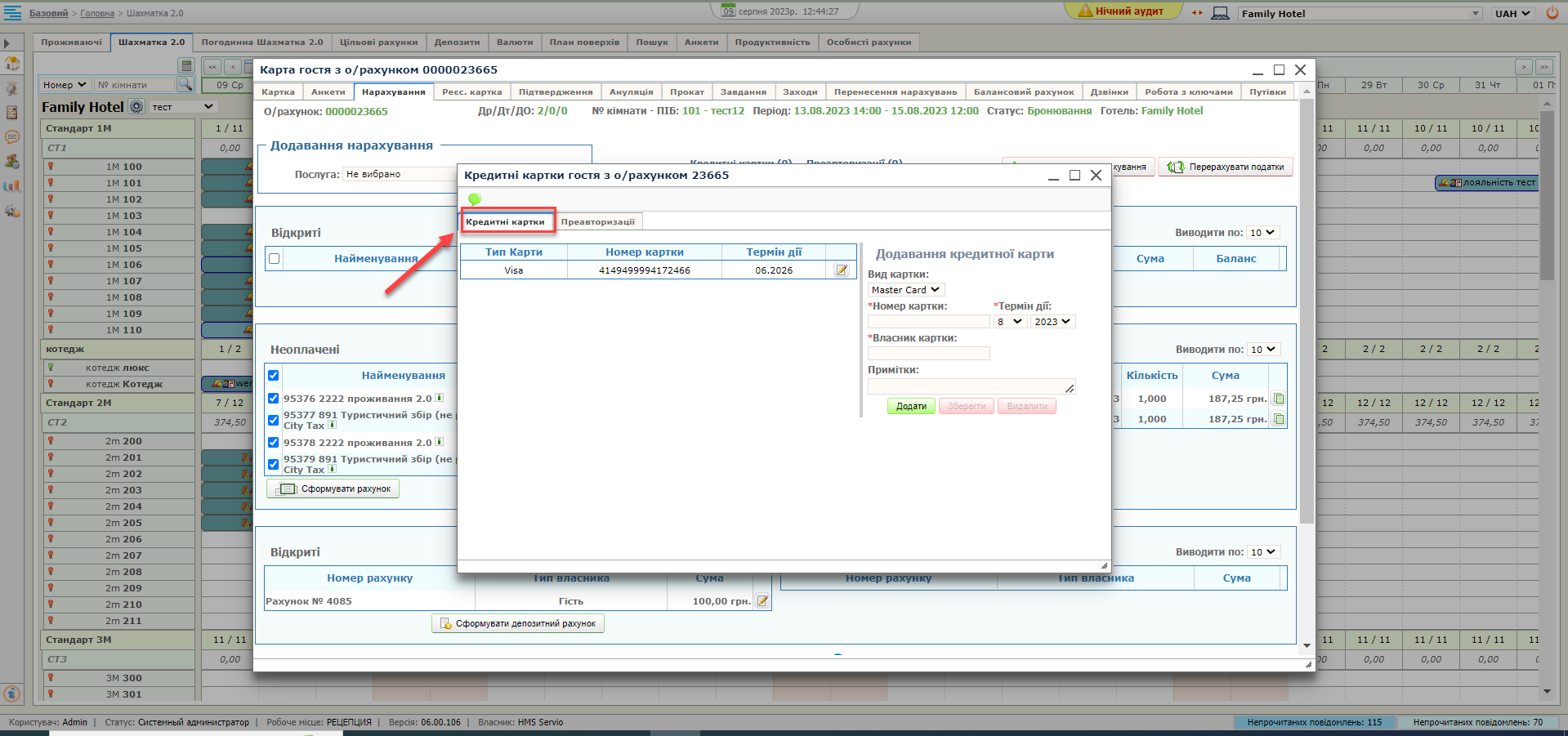Viewport: 1568px width, 736px height.
Task: Click the magnifier search icon beside room number
Action: click(x=185, y=84)
